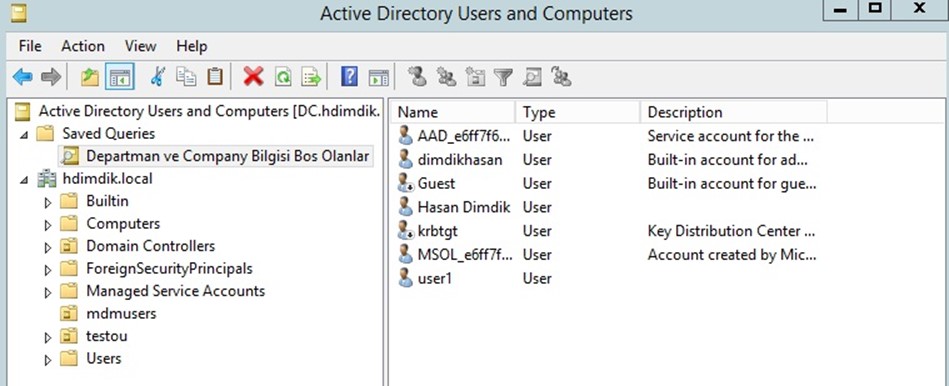
Task: Expand the Builtin container arrow
Action: (48, 202)
